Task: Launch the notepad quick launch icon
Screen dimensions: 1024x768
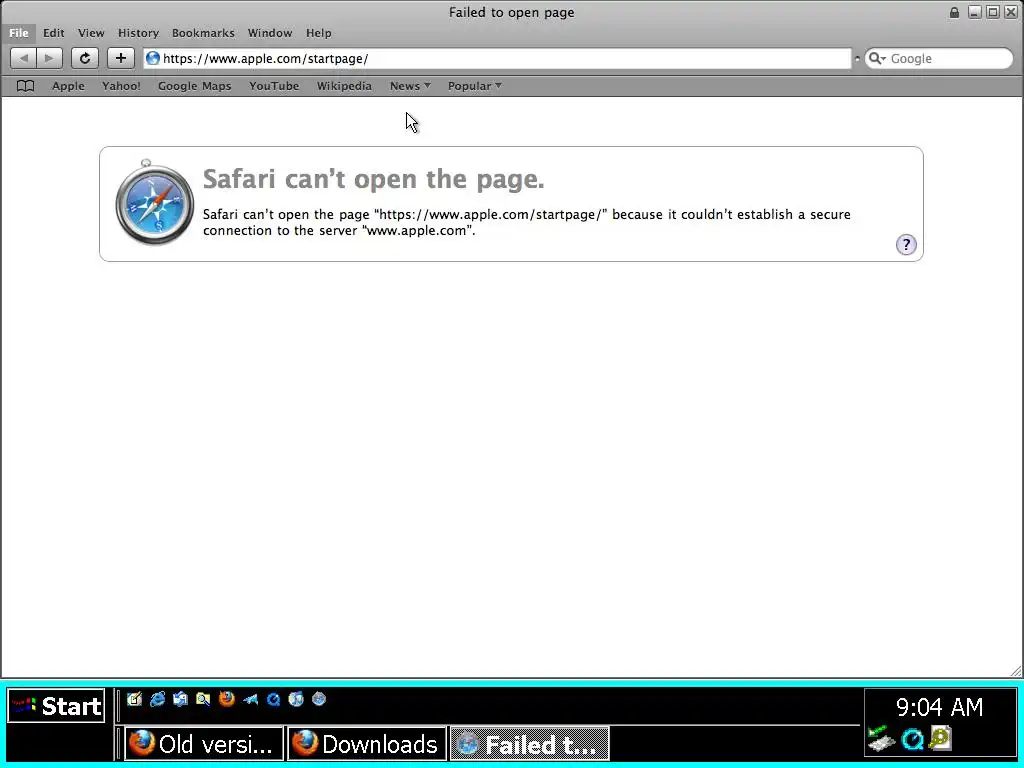Action: tap(135, 699)
